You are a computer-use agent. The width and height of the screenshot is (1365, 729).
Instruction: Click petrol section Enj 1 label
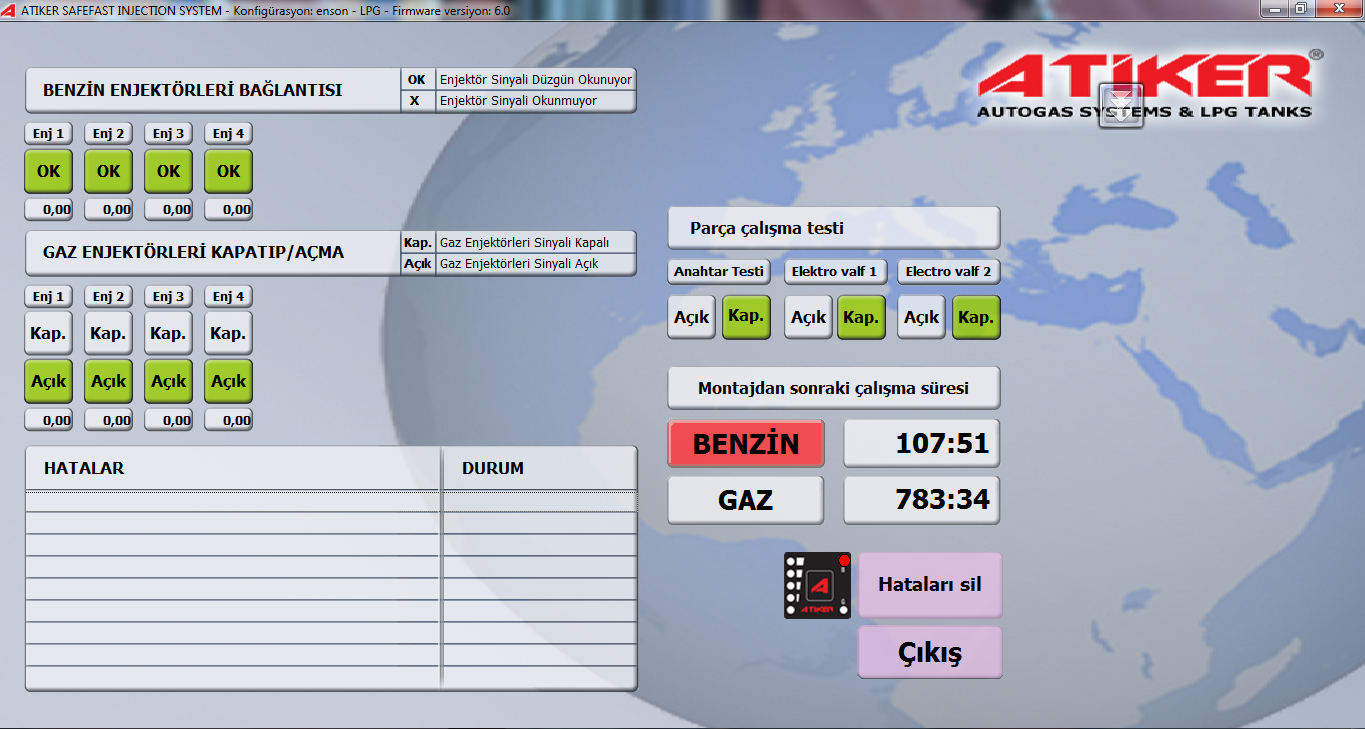48,133
